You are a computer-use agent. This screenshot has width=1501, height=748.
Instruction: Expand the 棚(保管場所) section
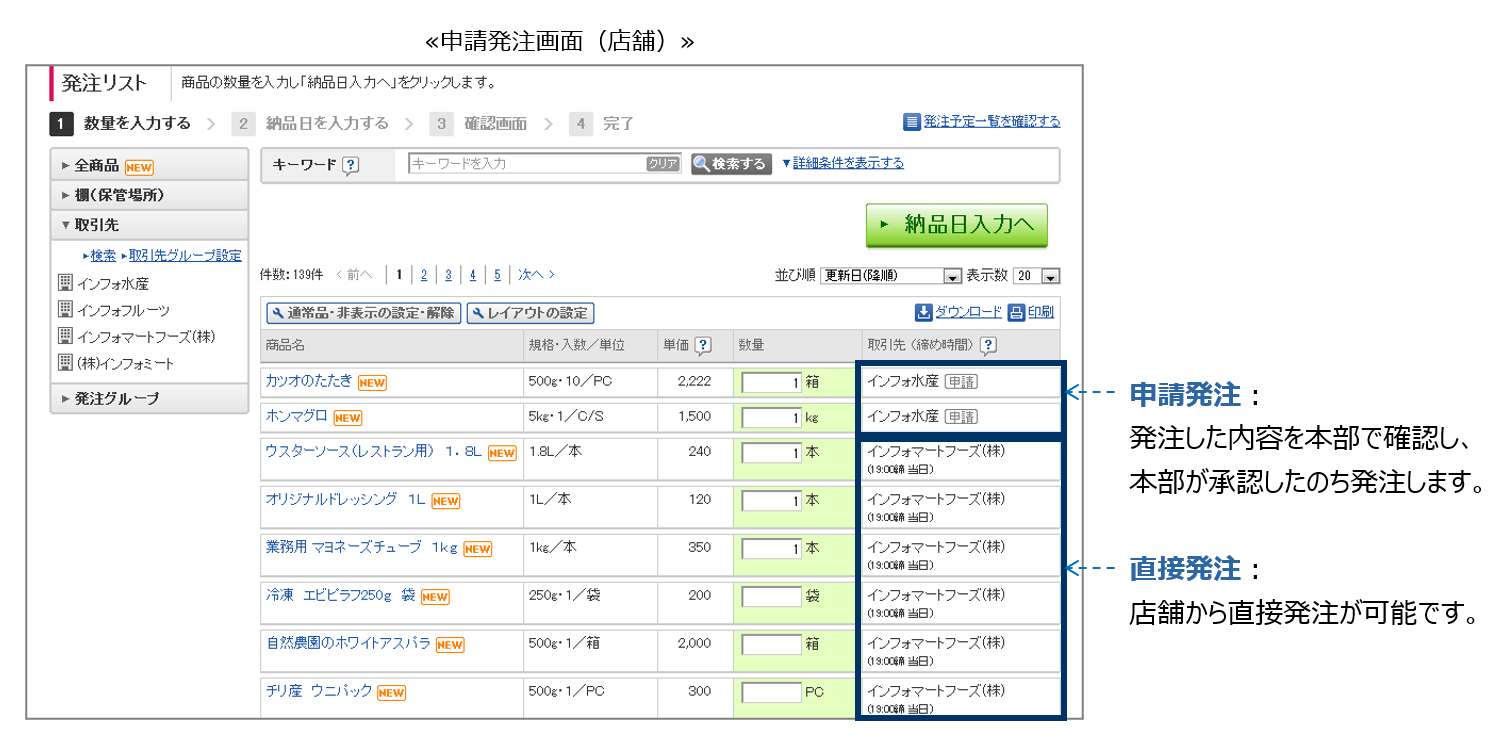tap(149, 195)
